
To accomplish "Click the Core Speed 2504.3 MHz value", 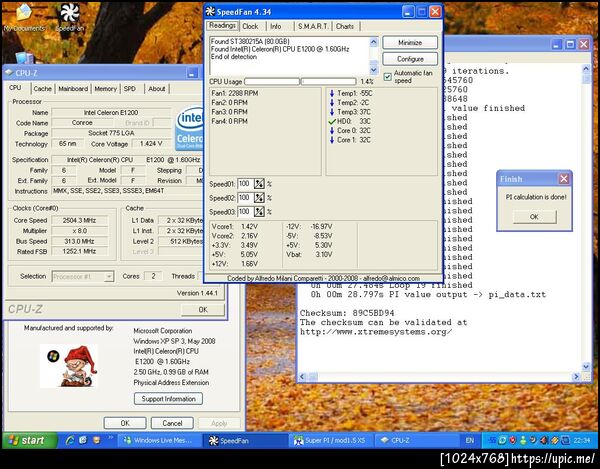I will click(80, 220).
